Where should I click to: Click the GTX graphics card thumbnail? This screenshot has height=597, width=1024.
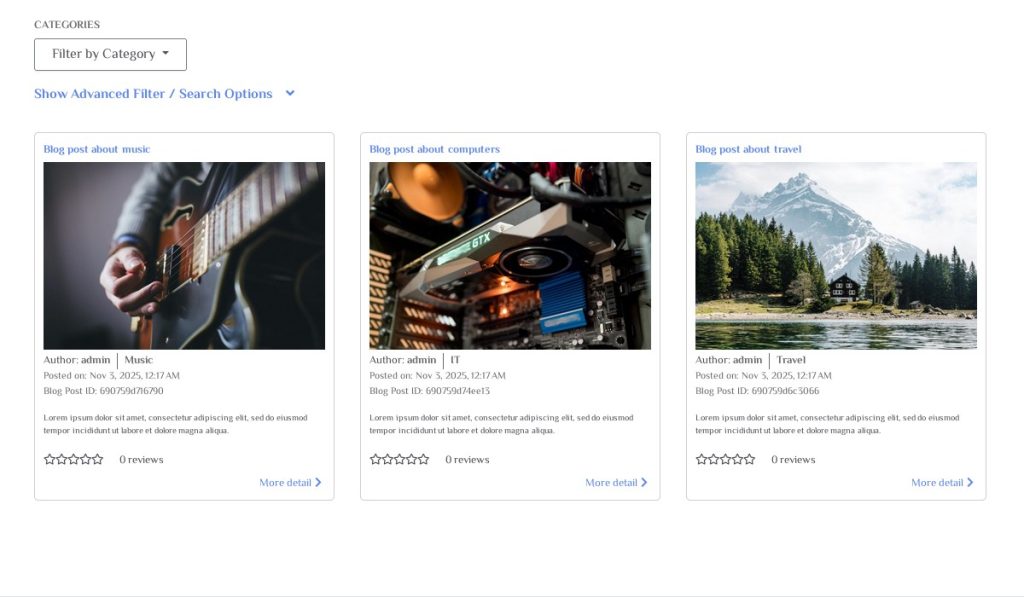[x=510, y=255]
